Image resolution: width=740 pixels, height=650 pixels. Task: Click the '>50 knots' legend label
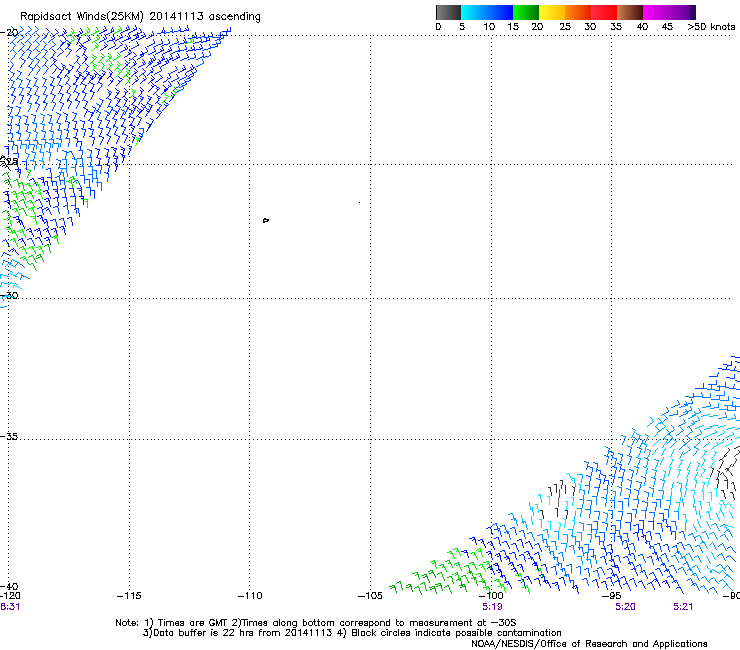[x=711, y=27]
